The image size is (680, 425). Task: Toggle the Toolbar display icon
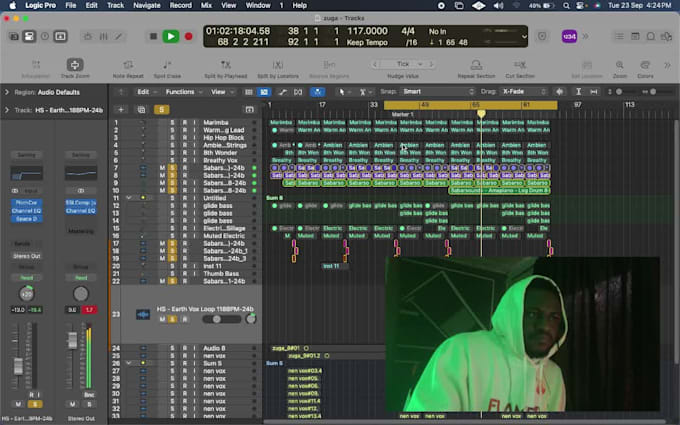(x=60, y=36)
